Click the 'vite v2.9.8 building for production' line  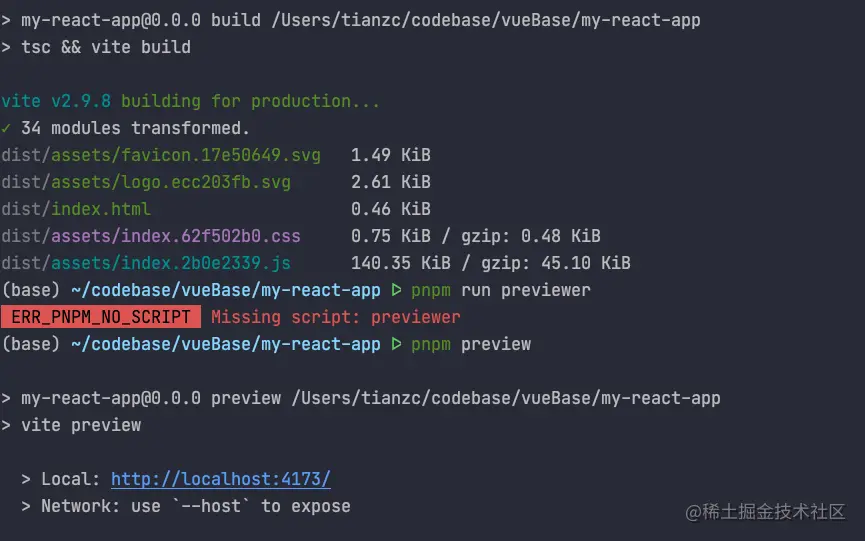[191, 101]
